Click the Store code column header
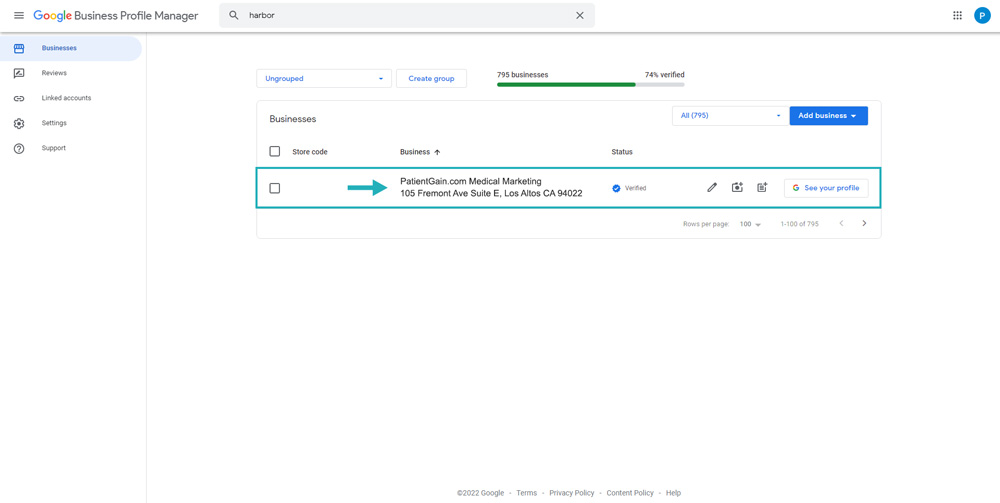 tap(310, 152)
